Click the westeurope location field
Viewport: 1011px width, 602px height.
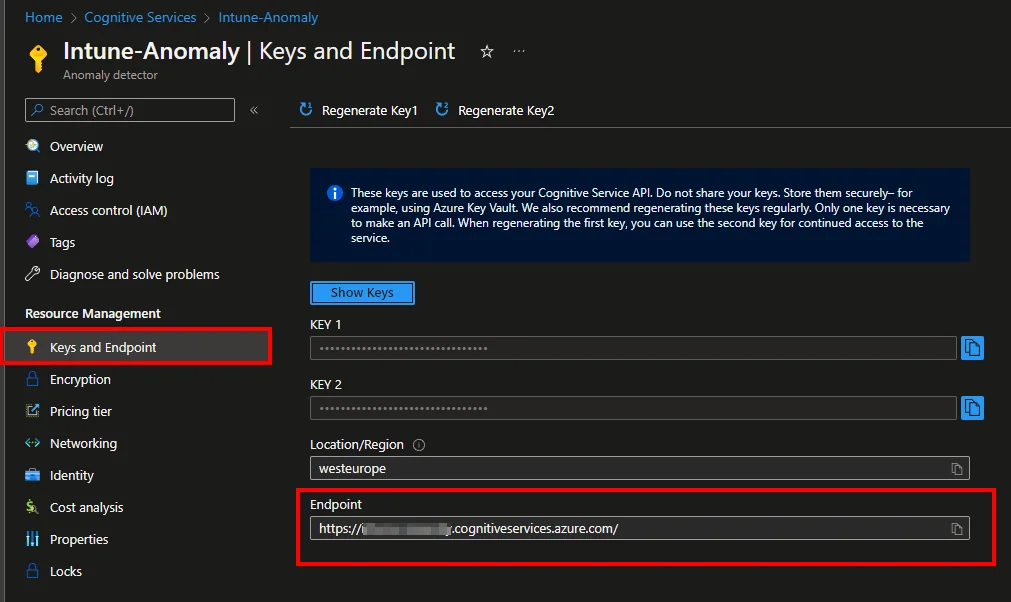tap(640, 469)
